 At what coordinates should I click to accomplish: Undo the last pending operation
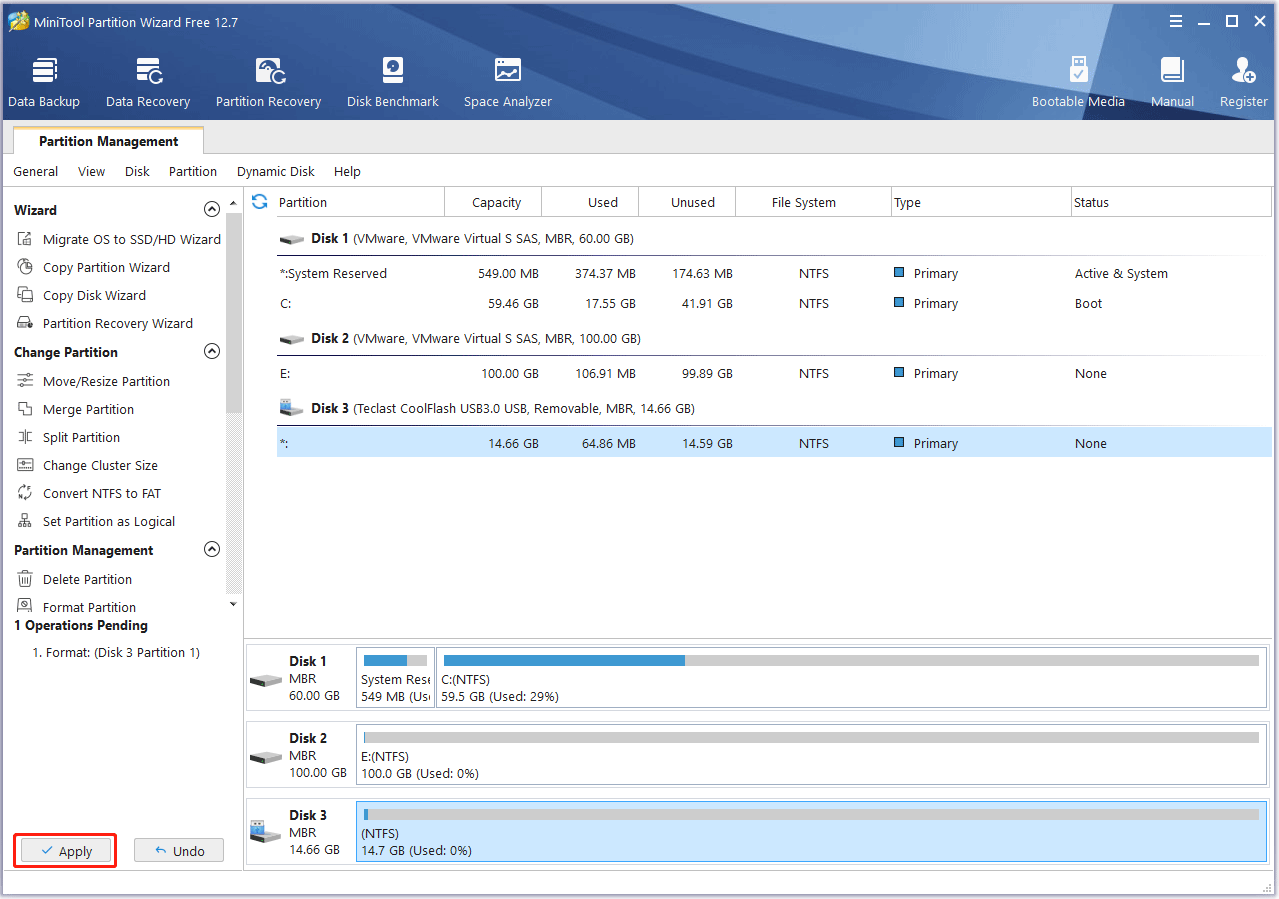click(x=179, y=851)
